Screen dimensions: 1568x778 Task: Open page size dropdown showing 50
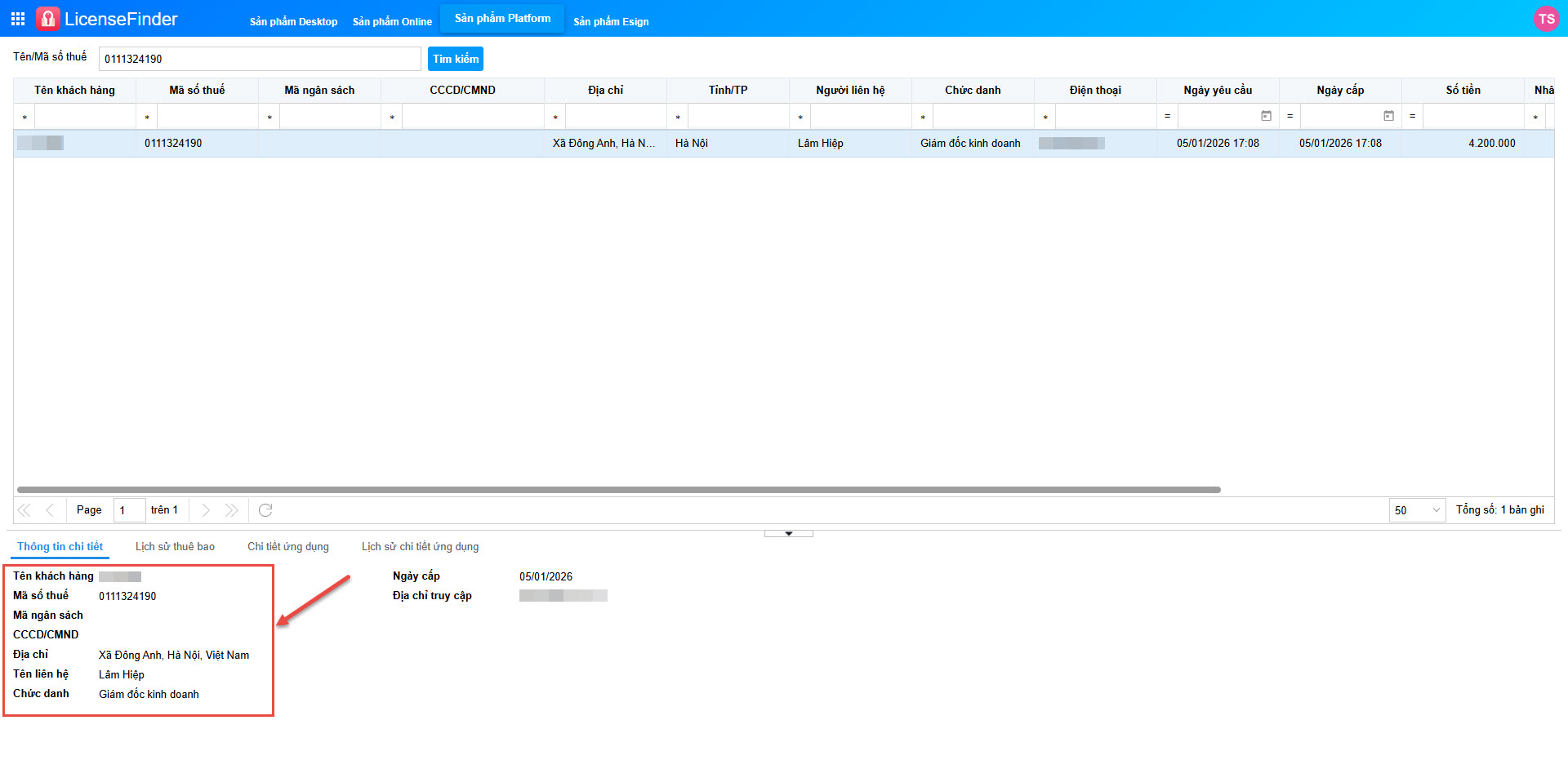point(1417,510)
